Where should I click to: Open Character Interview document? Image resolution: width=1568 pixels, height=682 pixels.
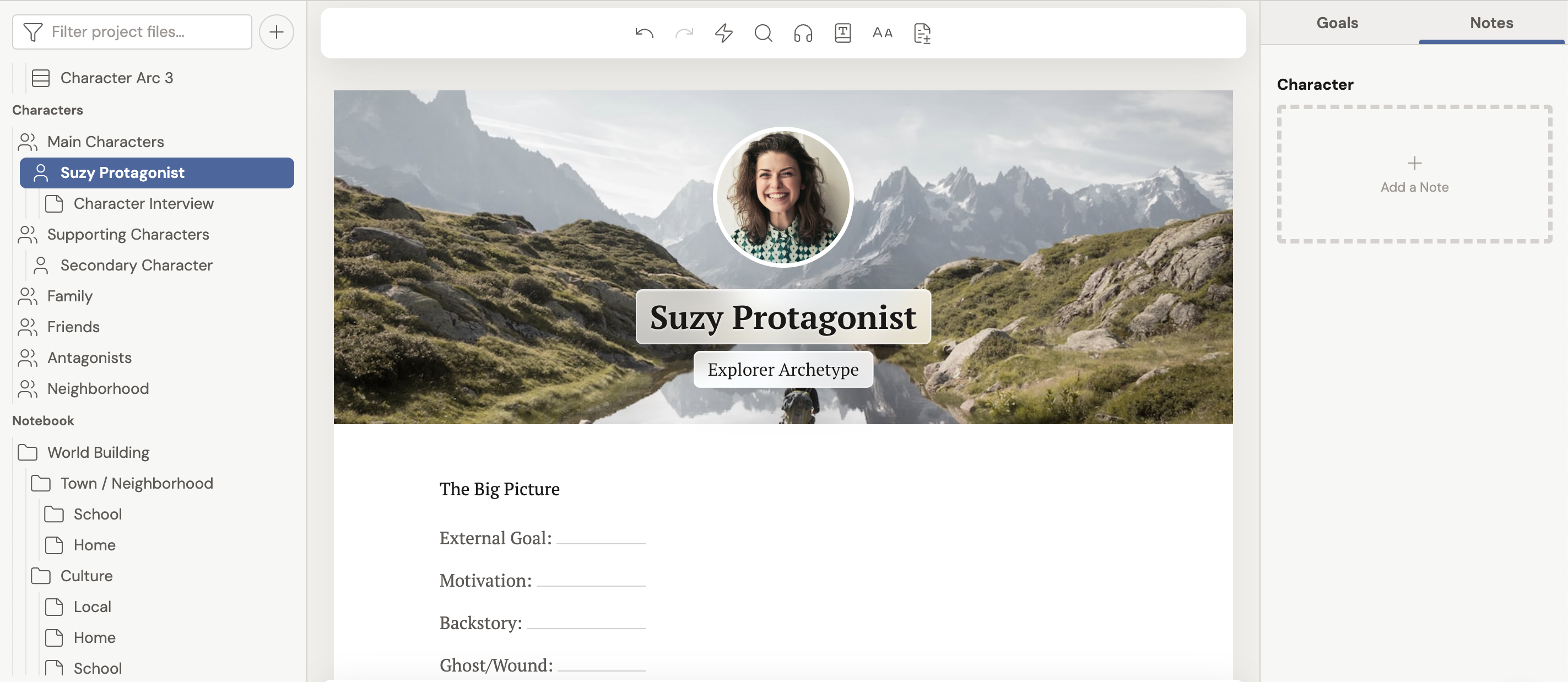144,204
